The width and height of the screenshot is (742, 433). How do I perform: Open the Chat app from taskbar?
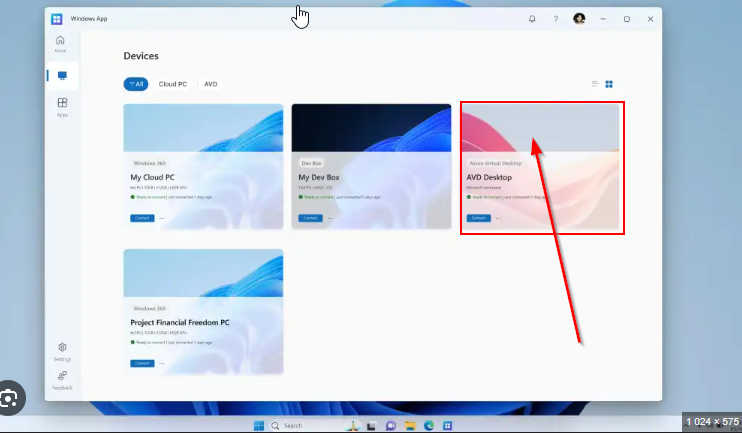click(x=390, y=426)
